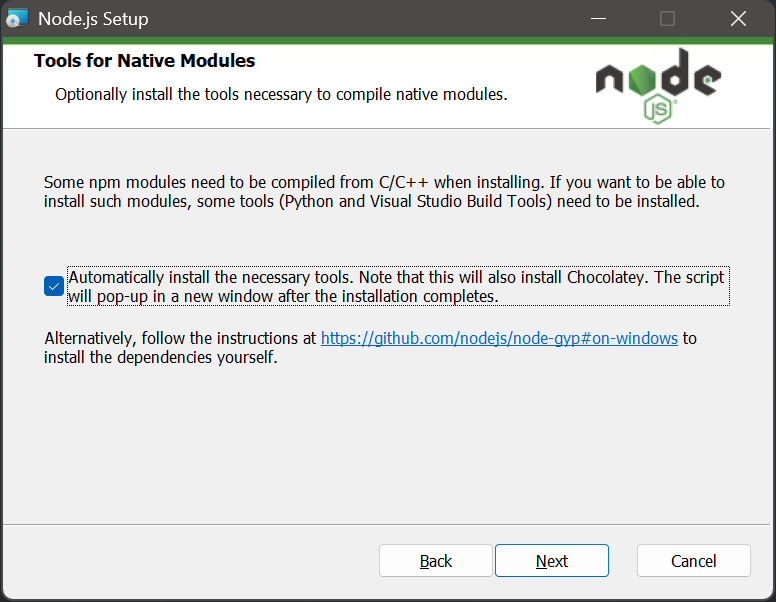The width and height of the screenshot is (776, 602).
Task: Click the Node.js installer icon in title bar
Action: [x=16, y=19]
